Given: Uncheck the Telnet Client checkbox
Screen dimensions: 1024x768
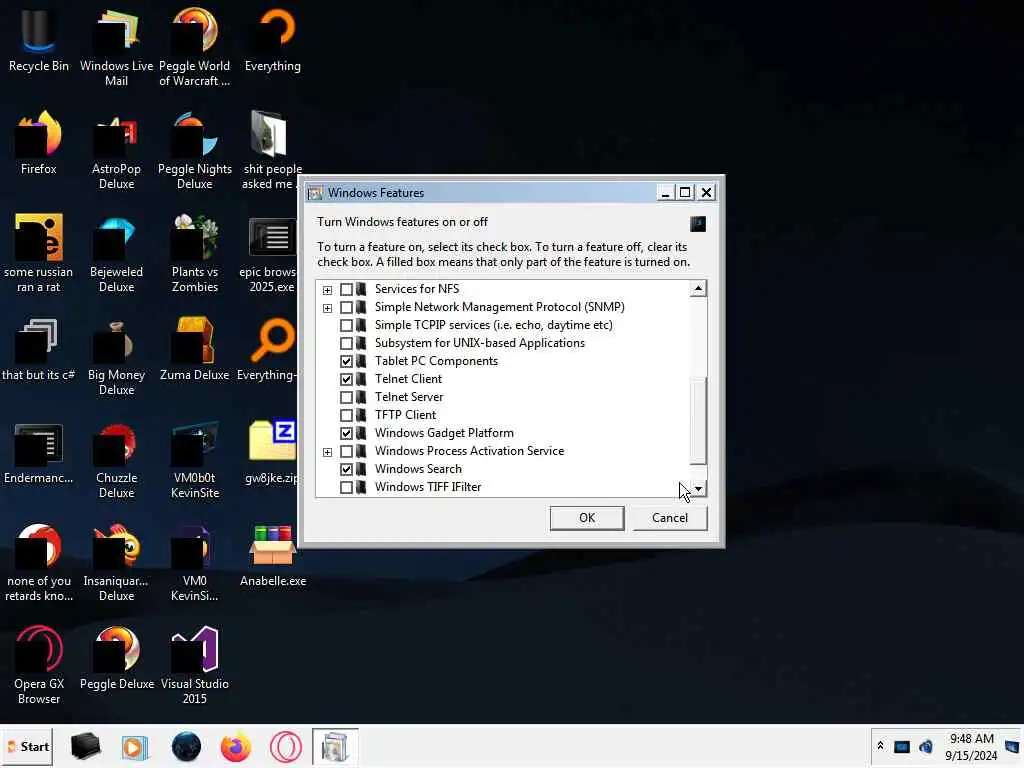Looking at the screenshot, I should pos(346,379).
